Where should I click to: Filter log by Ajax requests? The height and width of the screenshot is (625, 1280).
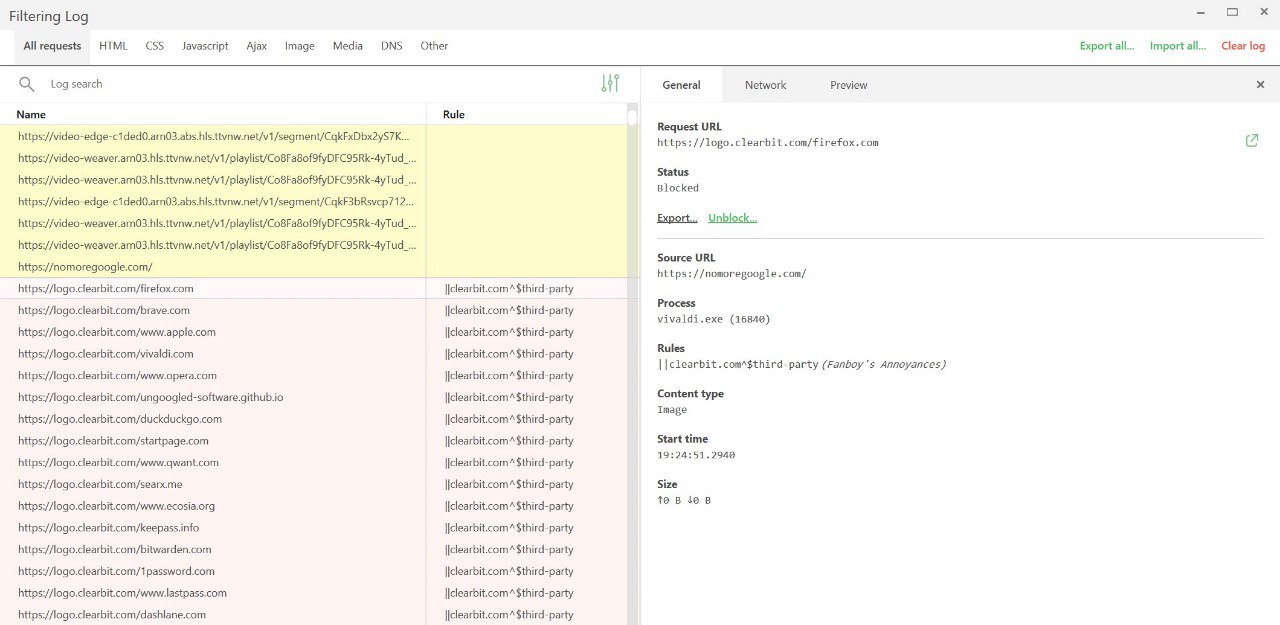pyautogui.click(x=257, y=46)
